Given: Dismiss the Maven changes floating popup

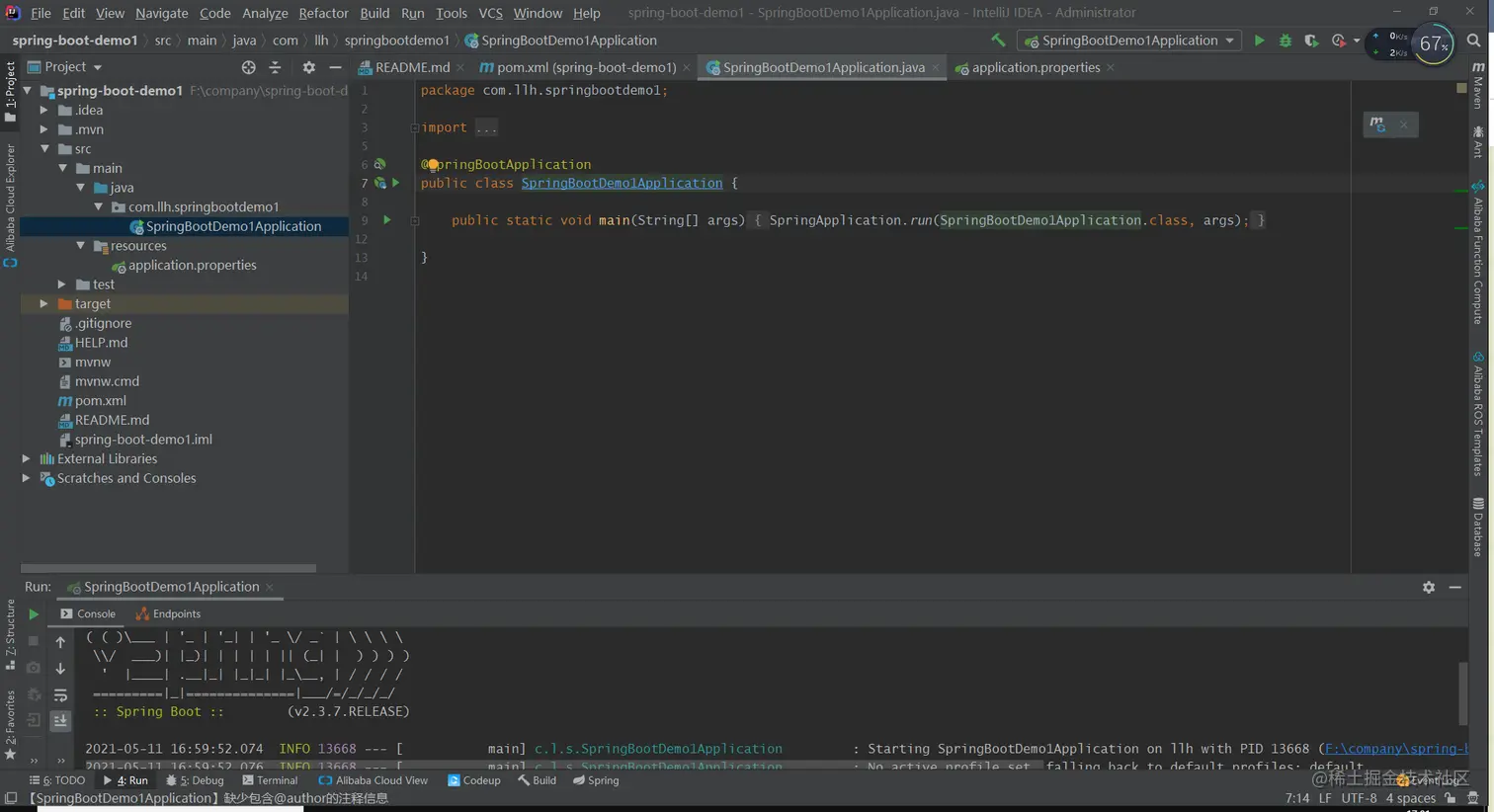Looking at the screenshot, I should (x=1403, y=123).
